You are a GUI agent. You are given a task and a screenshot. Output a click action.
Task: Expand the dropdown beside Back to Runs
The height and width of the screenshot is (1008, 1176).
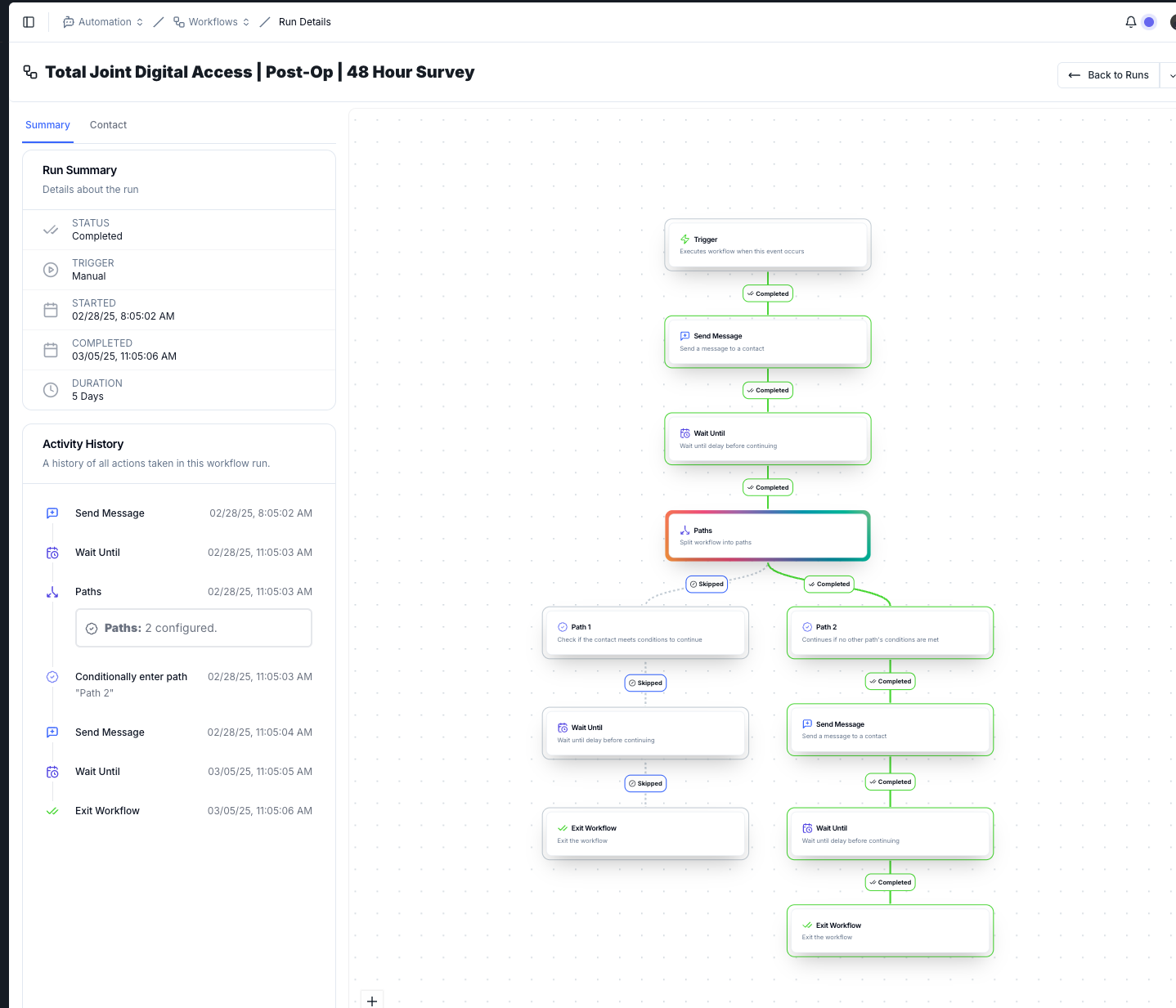(x=1170, y=75)
